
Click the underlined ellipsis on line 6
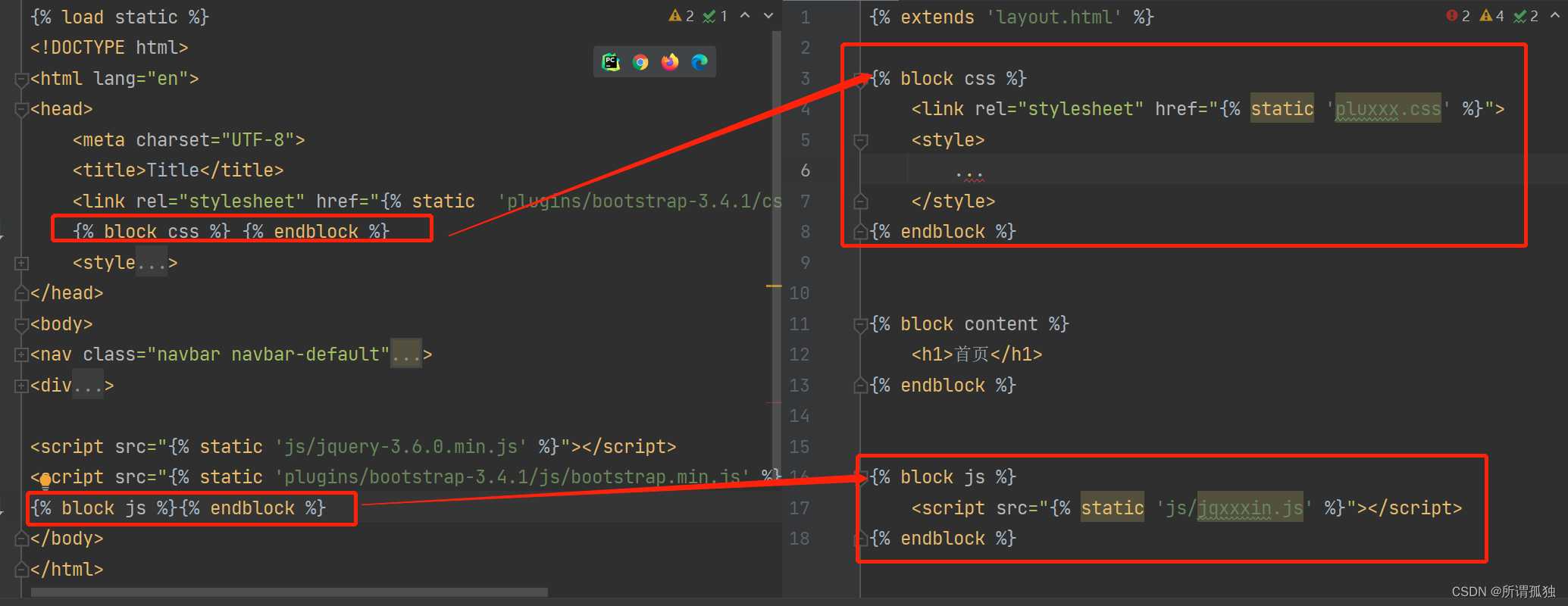point(969,175)
